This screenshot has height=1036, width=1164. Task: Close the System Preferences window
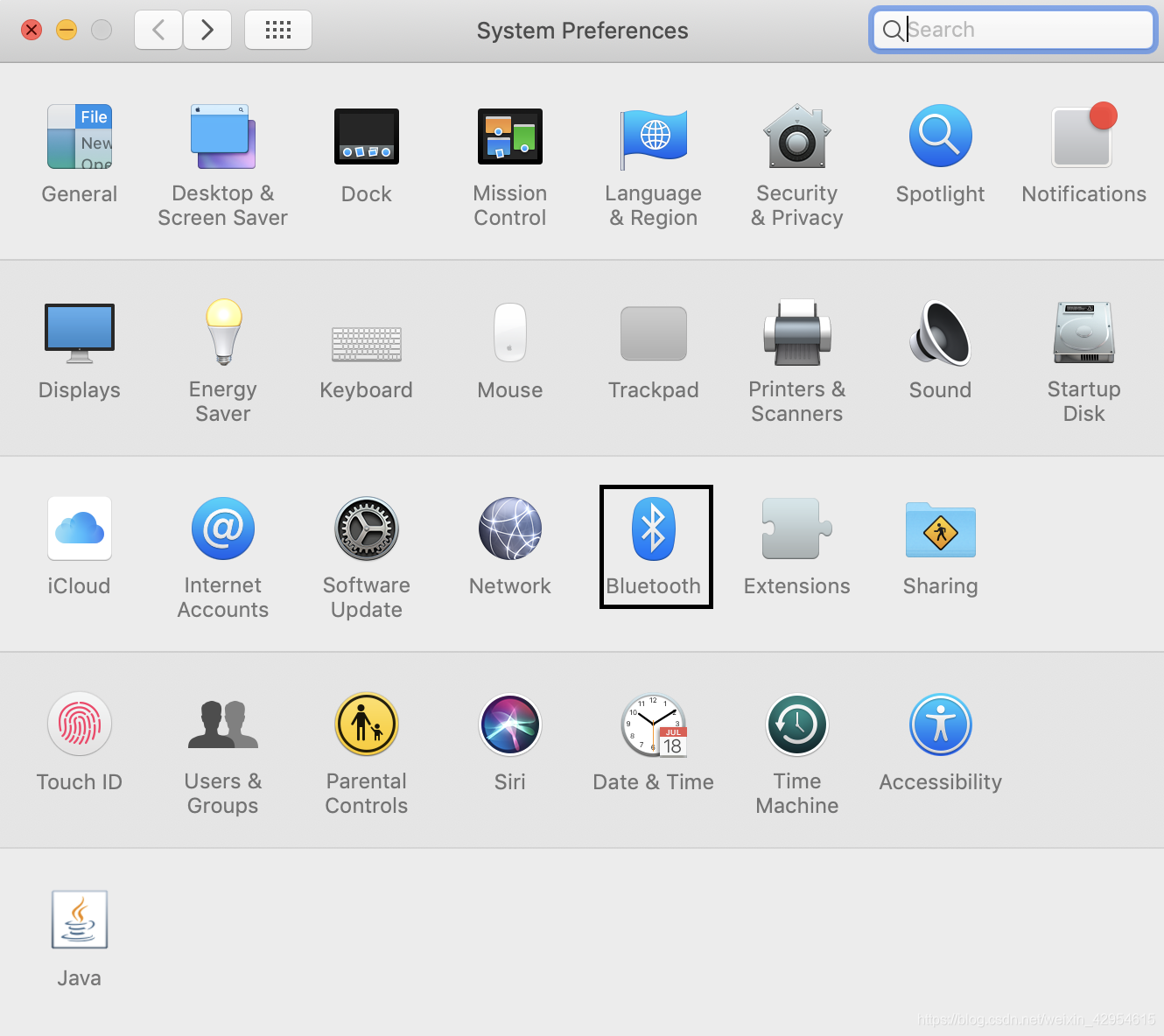coord(32,30)
